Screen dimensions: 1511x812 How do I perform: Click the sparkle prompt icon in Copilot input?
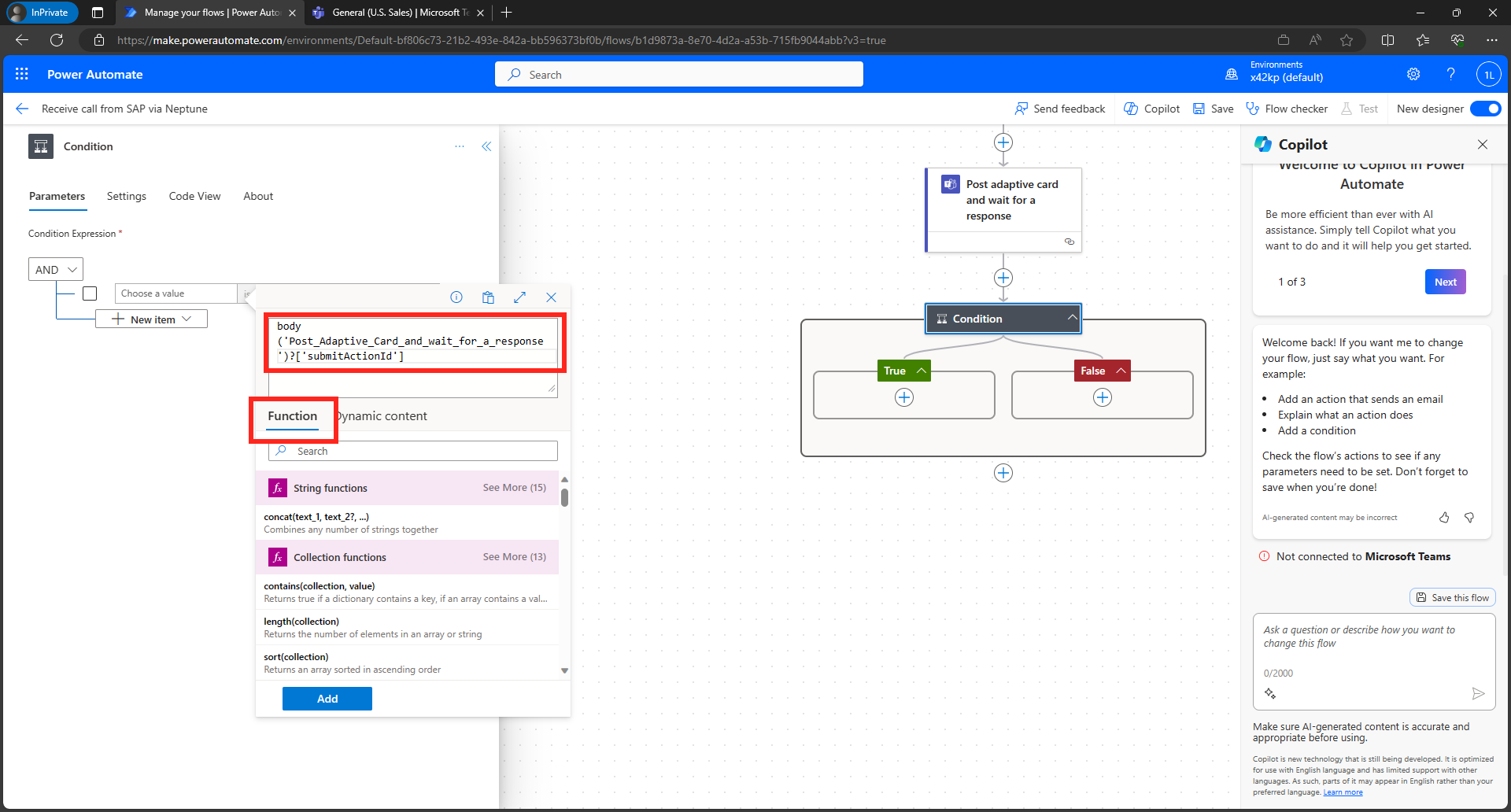pyautogui.click(x=1270, y=693)
